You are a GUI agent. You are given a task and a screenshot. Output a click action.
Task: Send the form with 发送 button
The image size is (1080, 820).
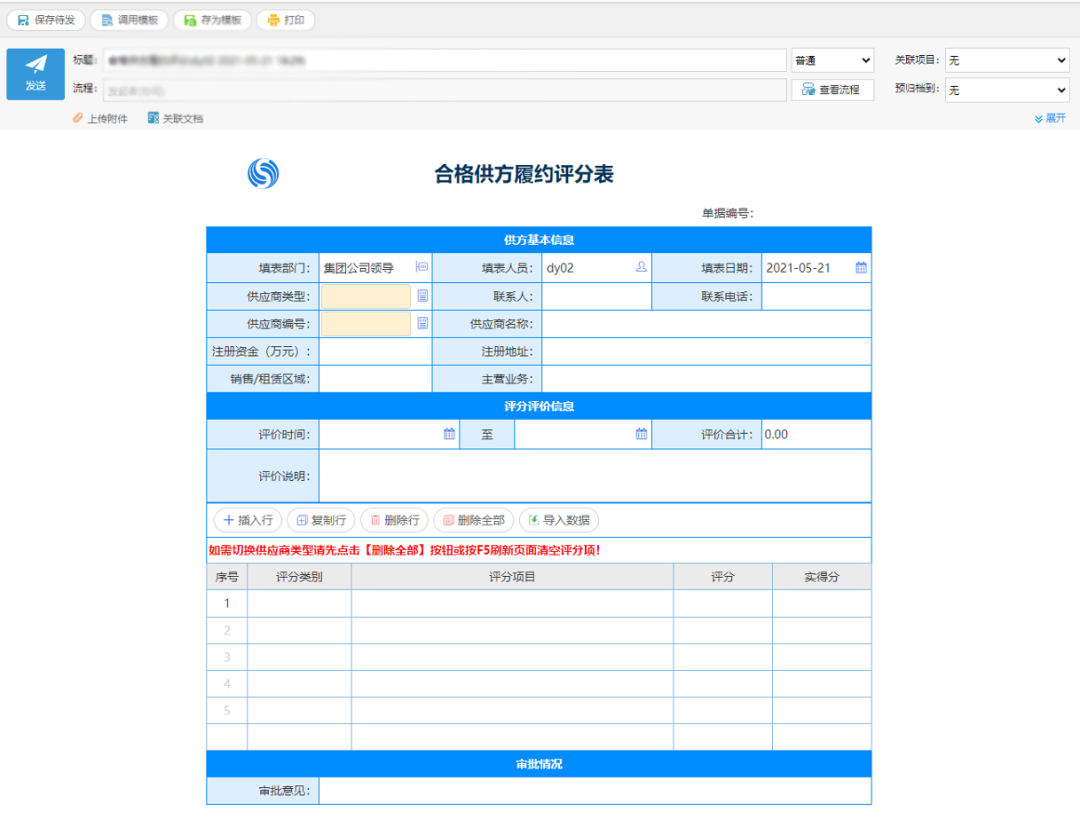(36, 74)
